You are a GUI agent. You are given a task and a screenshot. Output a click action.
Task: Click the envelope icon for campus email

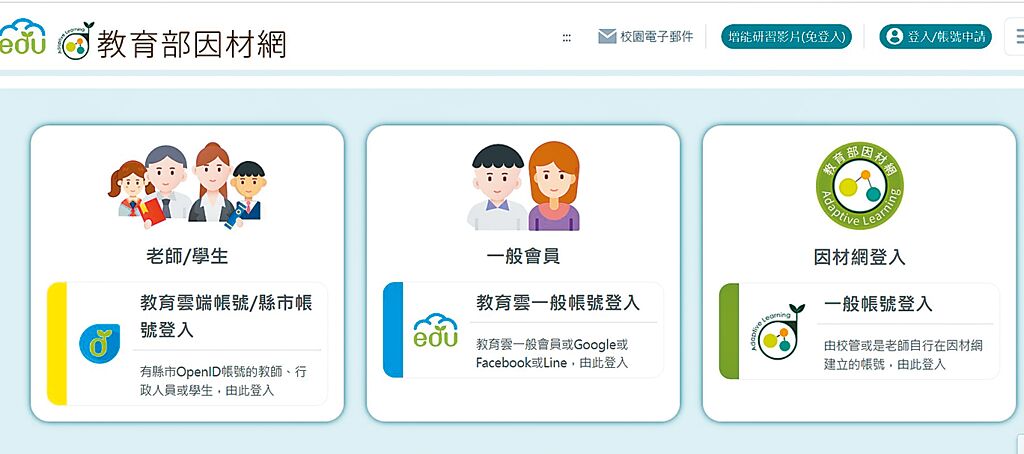(606, 37)
